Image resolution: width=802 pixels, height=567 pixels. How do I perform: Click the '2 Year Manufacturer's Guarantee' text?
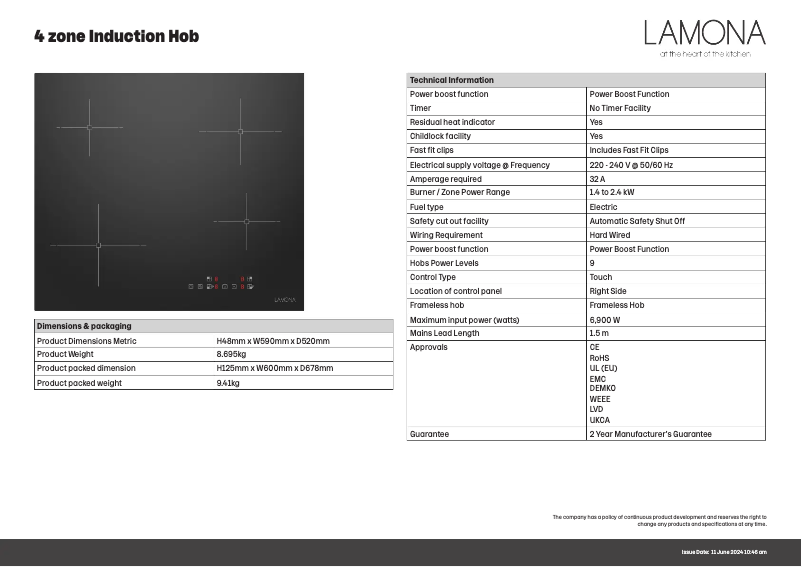650,434
